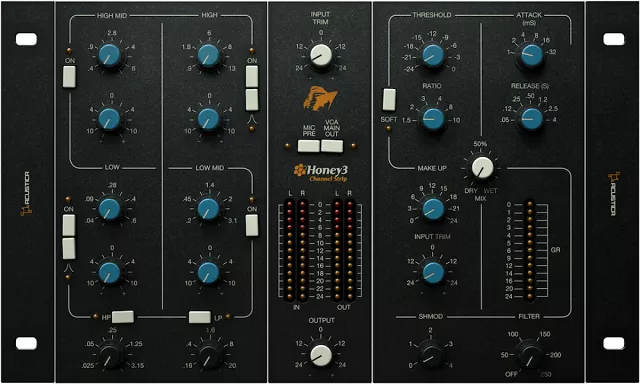The height and width of the screenshot is (384, 640).
Task: Switch on the HP filter button
Action: pos(123,317)
